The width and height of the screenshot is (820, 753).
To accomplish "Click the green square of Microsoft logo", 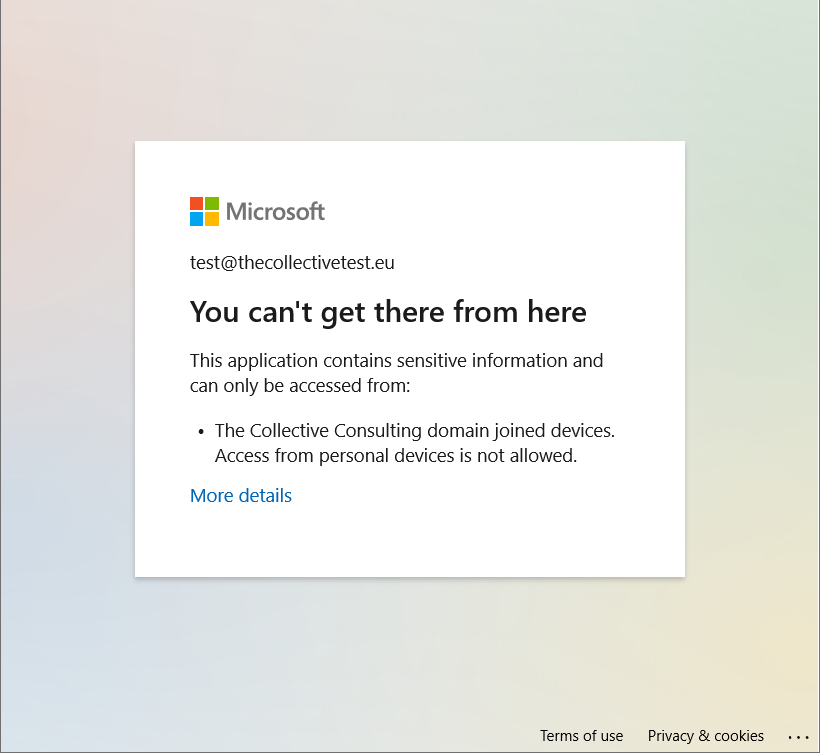I will pyautogui.click(x=212, y=204).
